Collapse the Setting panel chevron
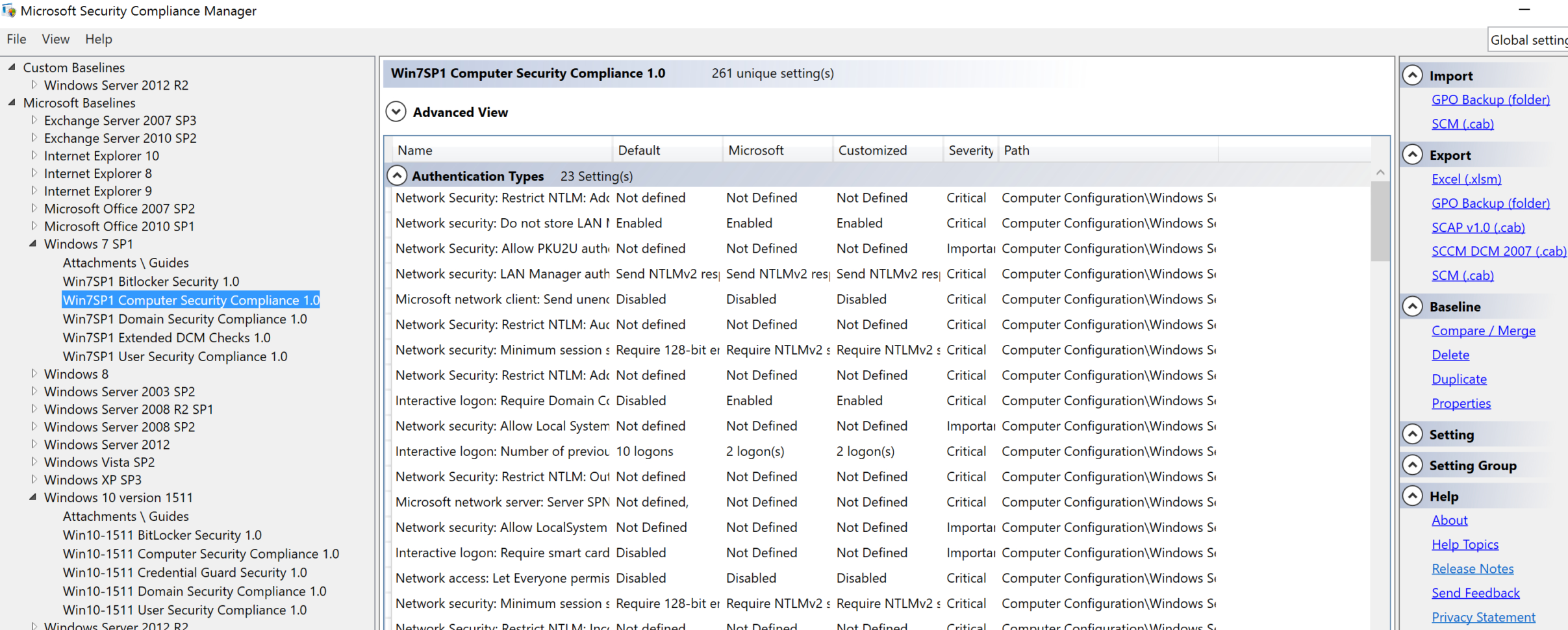Image resolution: width=1568 pixels, height=630 pixels. pos(1413,434)
